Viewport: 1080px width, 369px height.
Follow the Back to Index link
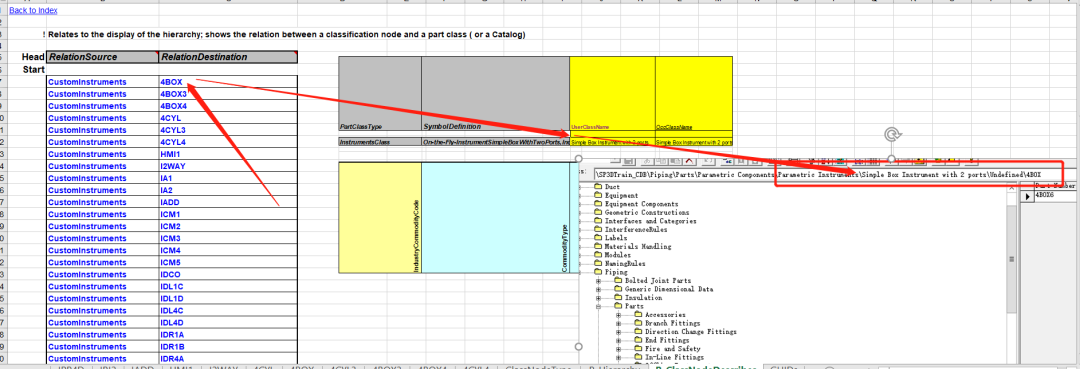point(33,10)
